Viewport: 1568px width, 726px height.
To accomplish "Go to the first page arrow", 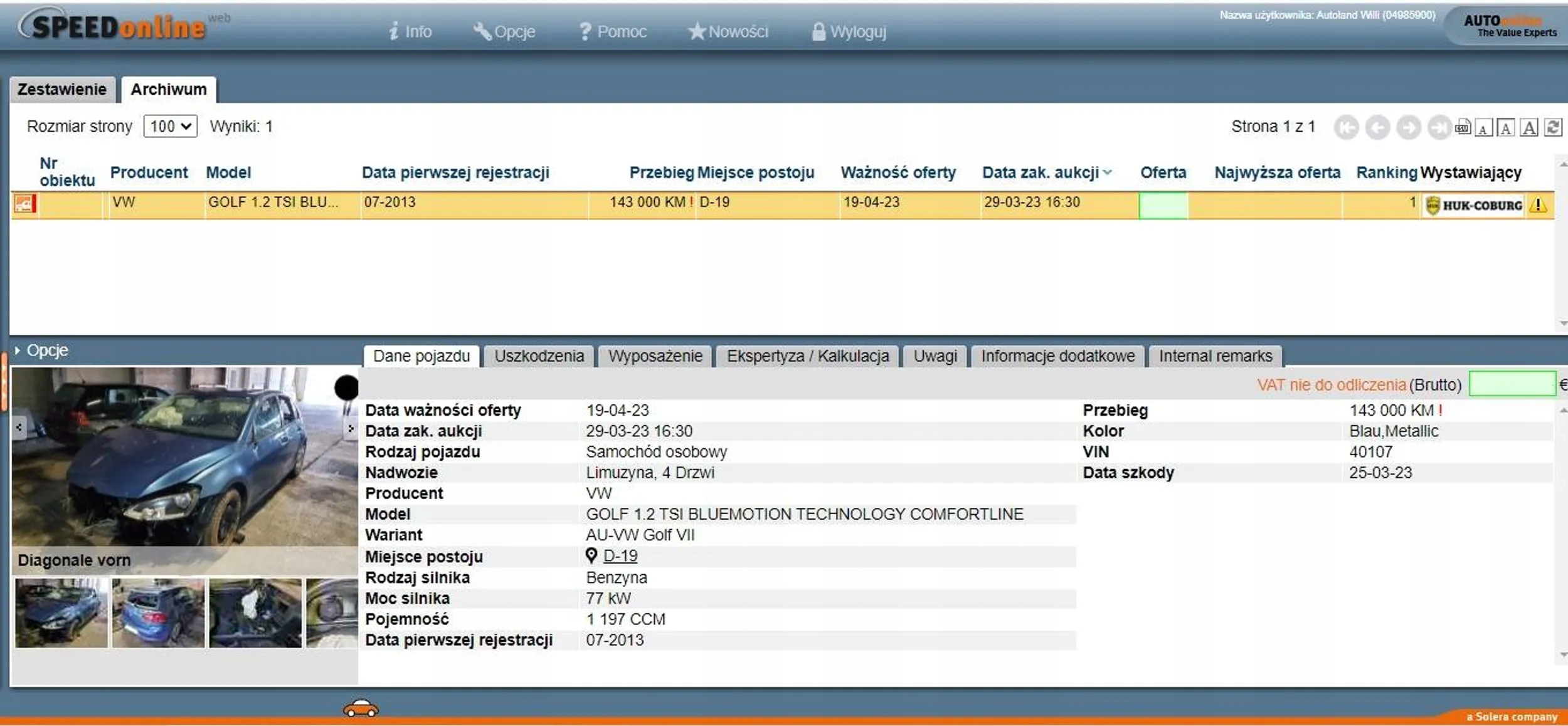I will (1345, 128).
